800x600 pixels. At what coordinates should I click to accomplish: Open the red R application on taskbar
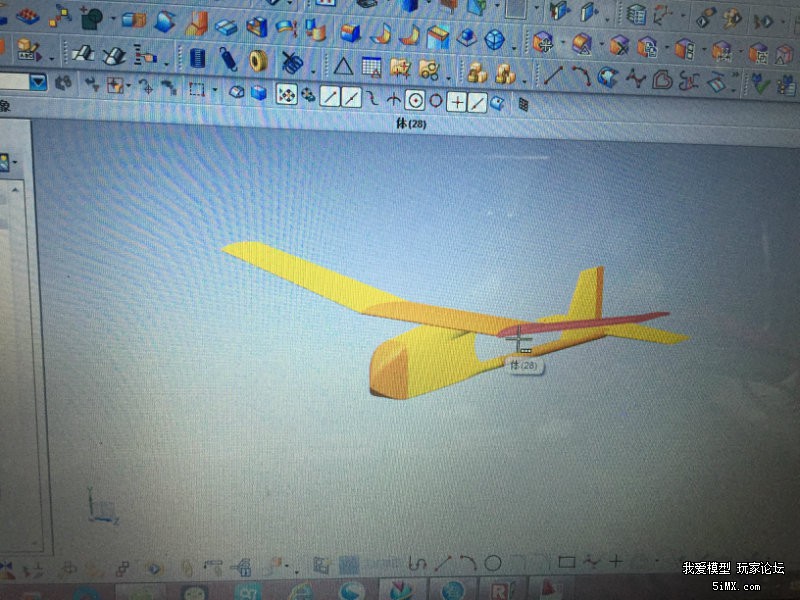(x=501, y=591)
